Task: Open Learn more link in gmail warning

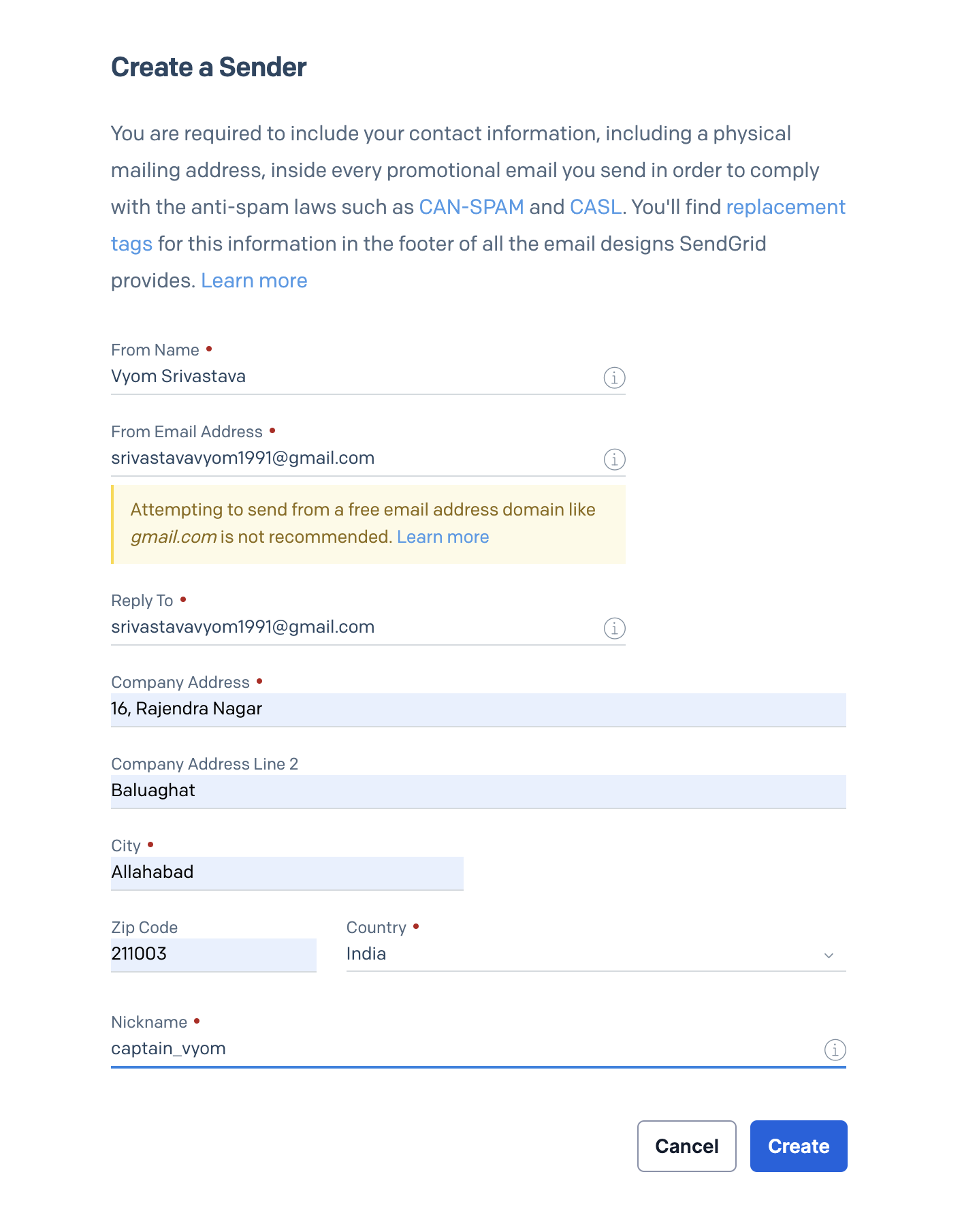Action: (x=443, y=537)
